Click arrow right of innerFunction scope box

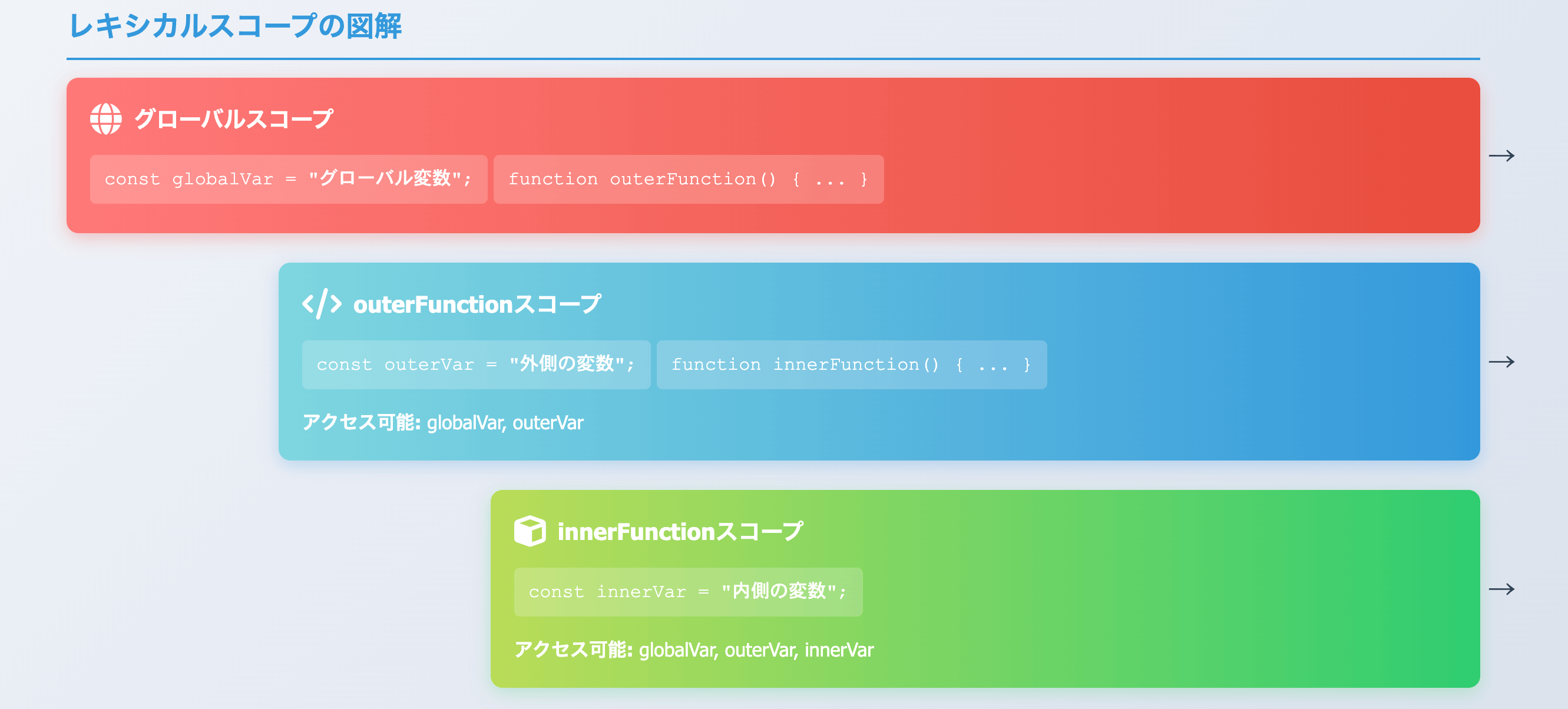pyautogui.click(x=1501, y=589)
